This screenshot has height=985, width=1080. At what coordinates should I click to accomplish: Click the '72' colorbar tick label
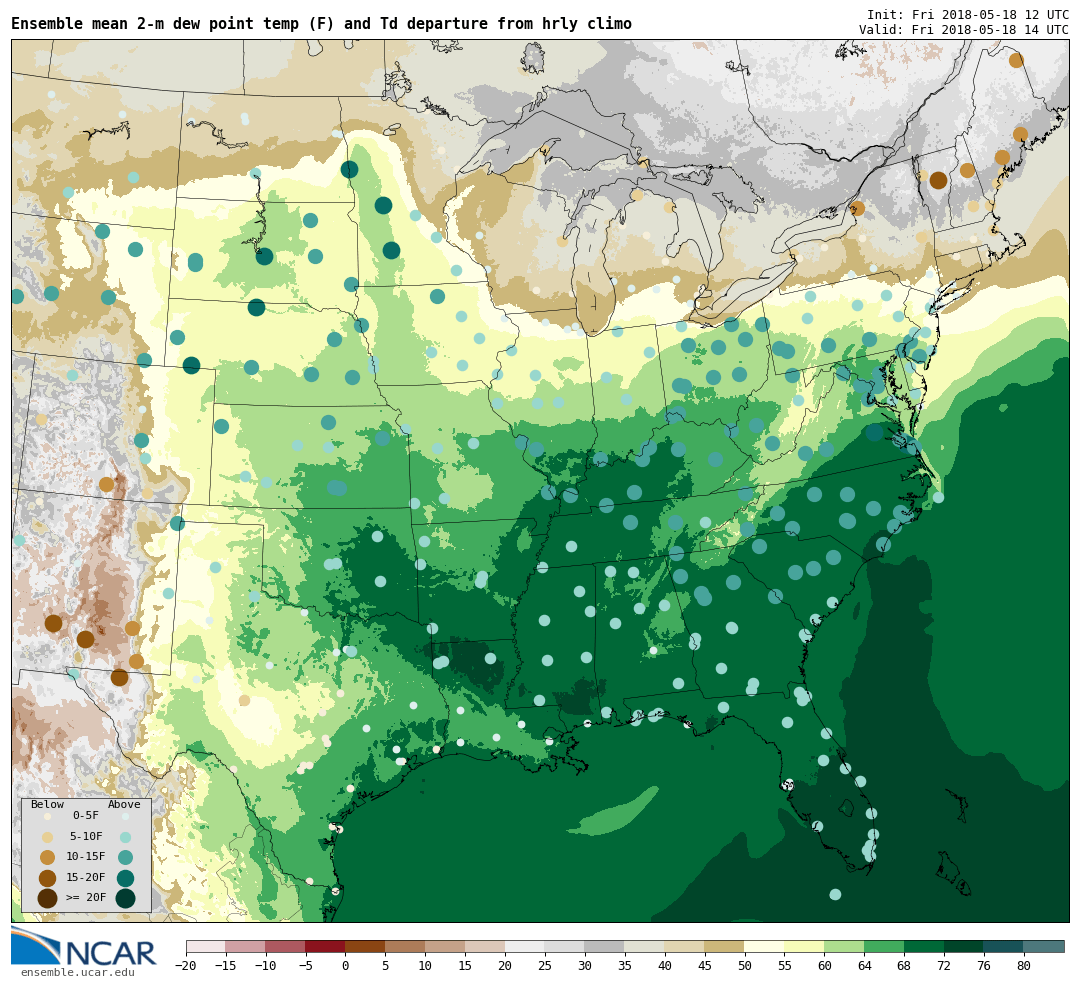coord(945,966)
